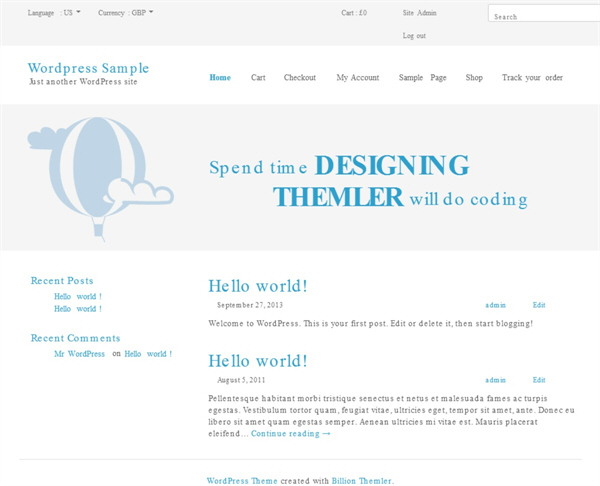The image size is (600, 486).
Task: Open Sample Page from the menu
Action: (422, 77)
